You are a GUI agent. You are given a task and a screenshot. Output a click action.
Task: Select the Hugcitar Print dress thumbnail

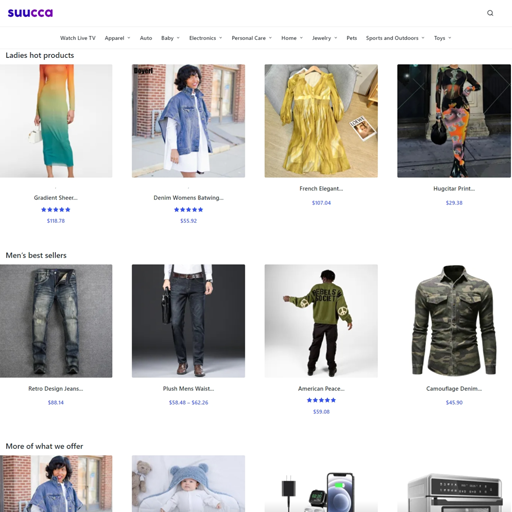(x=454, y=121)
